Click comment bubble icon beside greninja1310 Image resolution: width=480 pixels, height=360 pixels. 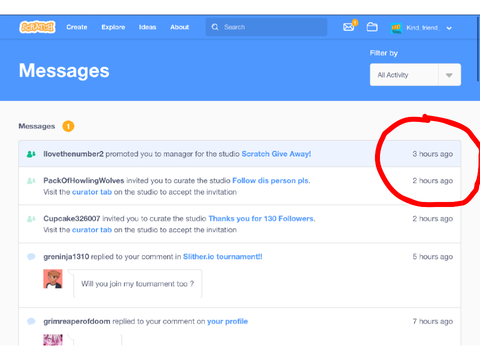point(31,257)
